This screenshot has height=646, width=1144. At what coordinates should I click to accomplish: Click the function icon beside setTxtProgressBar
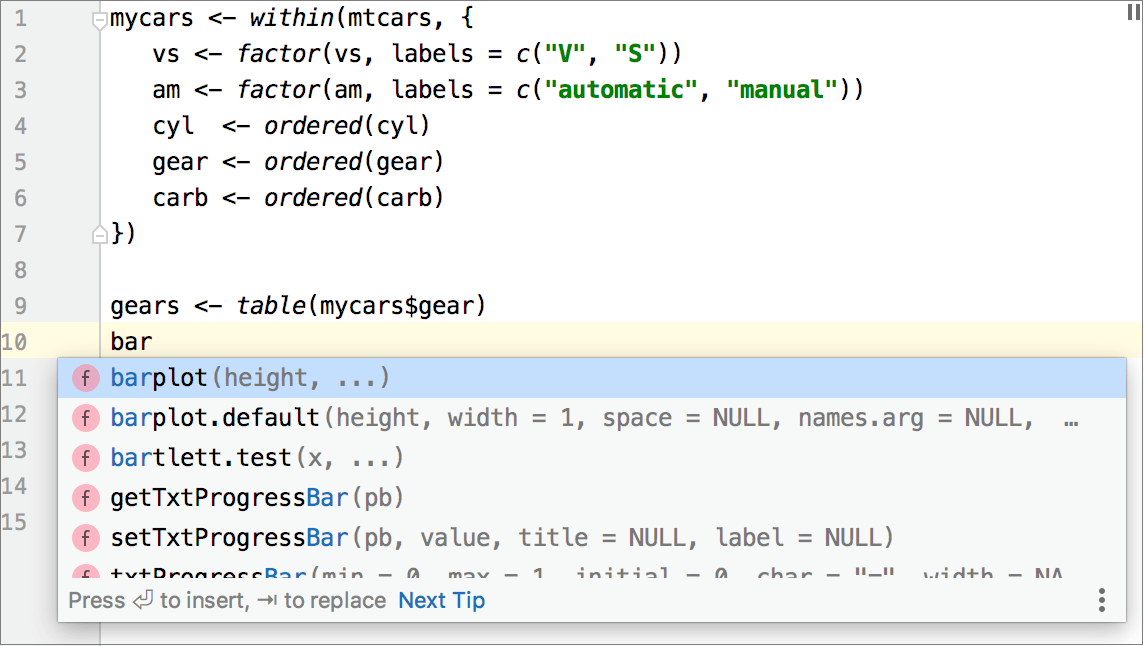85,537
